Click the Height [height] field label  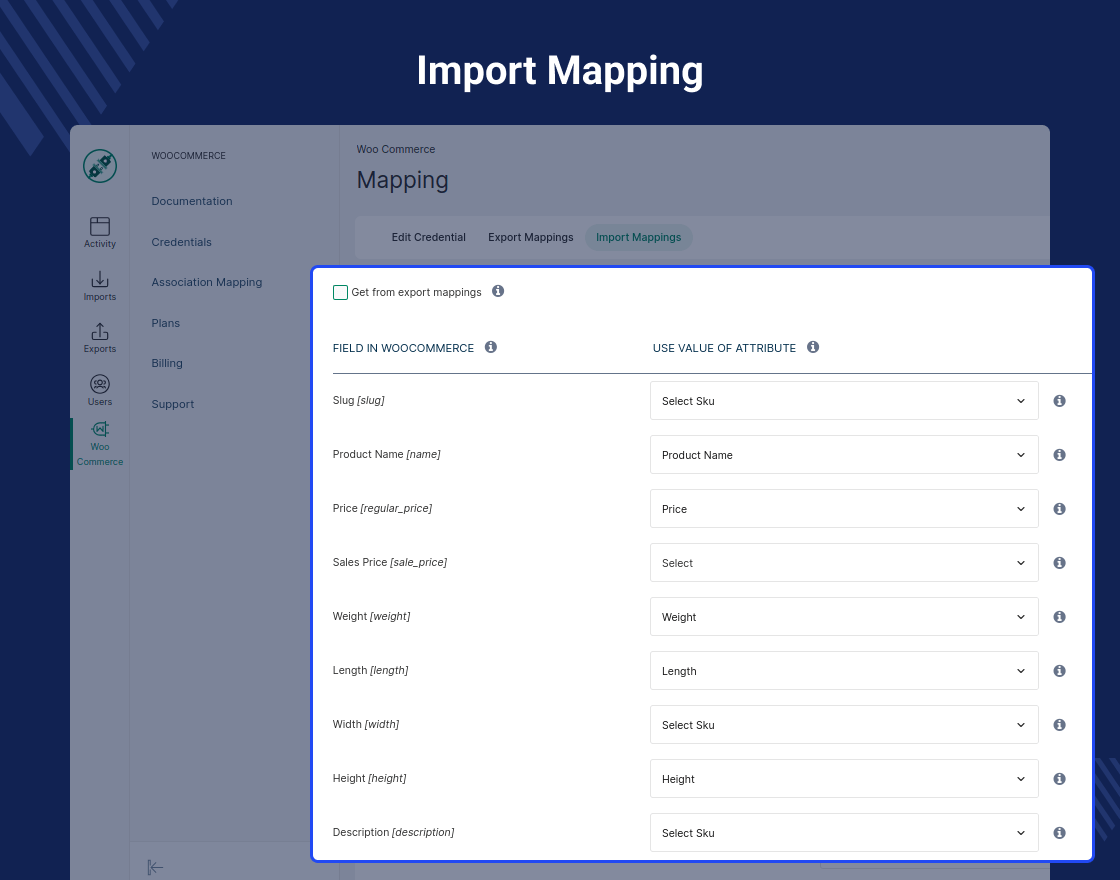click(x=369, y=778)
